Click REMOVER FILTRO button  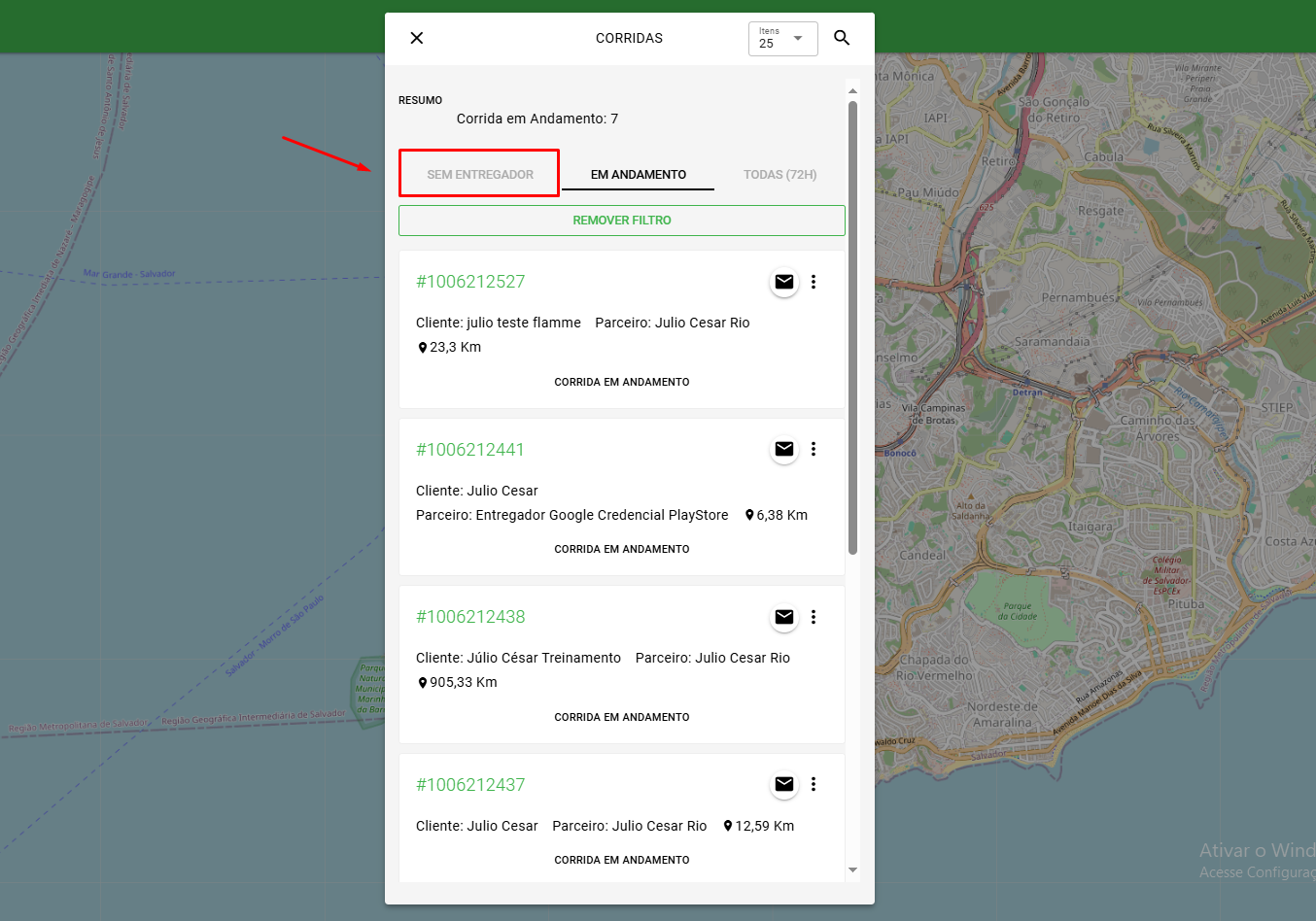[622, 221]
